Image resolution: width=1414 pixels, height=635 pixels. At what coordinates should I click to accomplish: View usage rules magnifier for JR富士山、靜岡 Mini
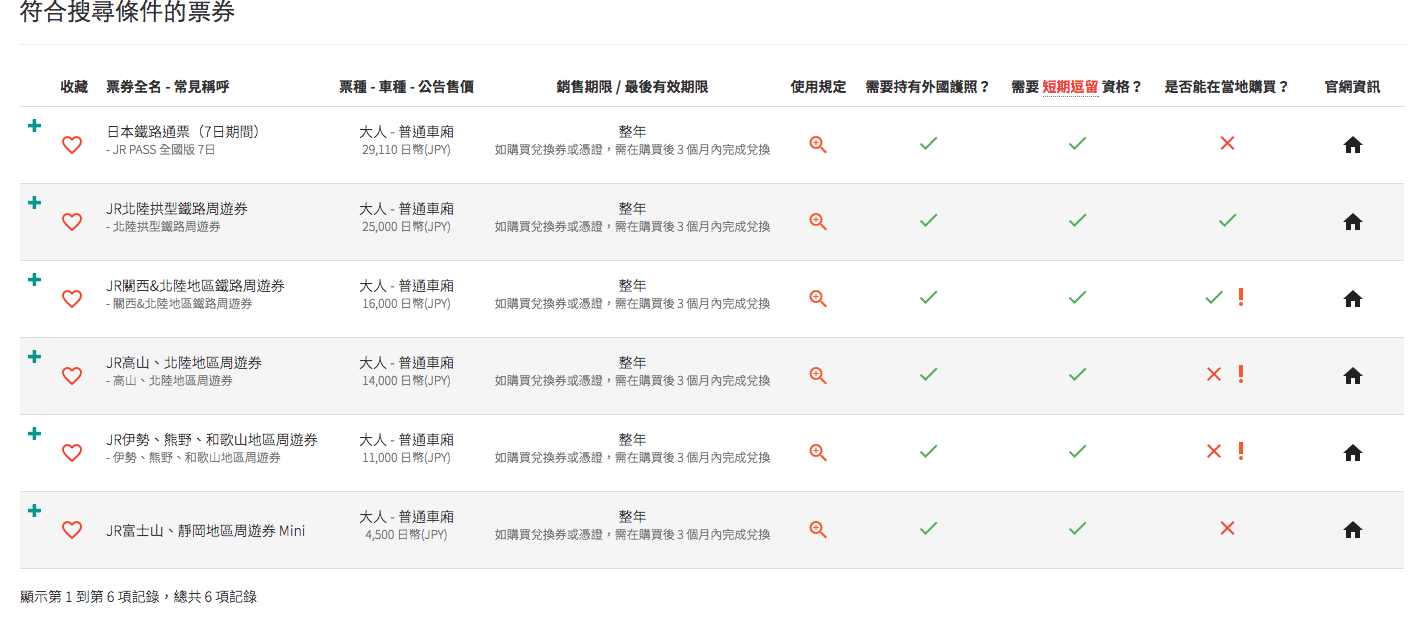tap(818, 530)
